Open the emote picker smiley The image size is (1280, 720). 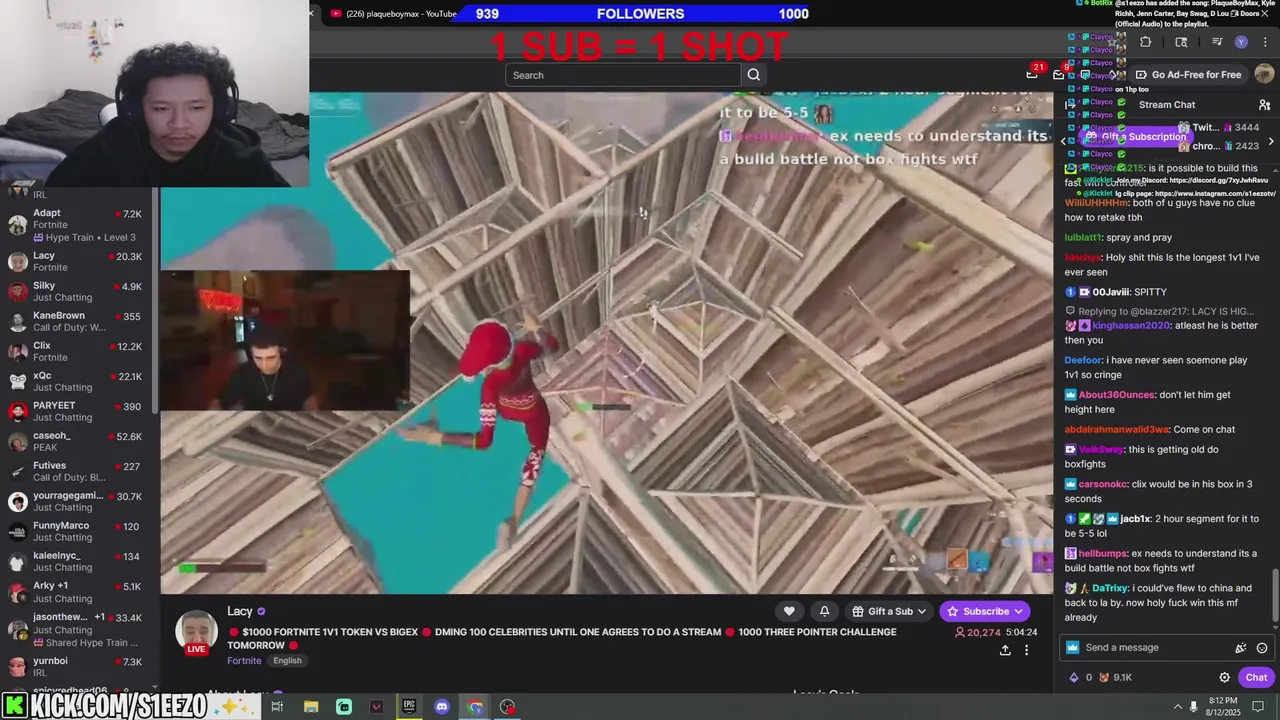tap(1262, 648)
